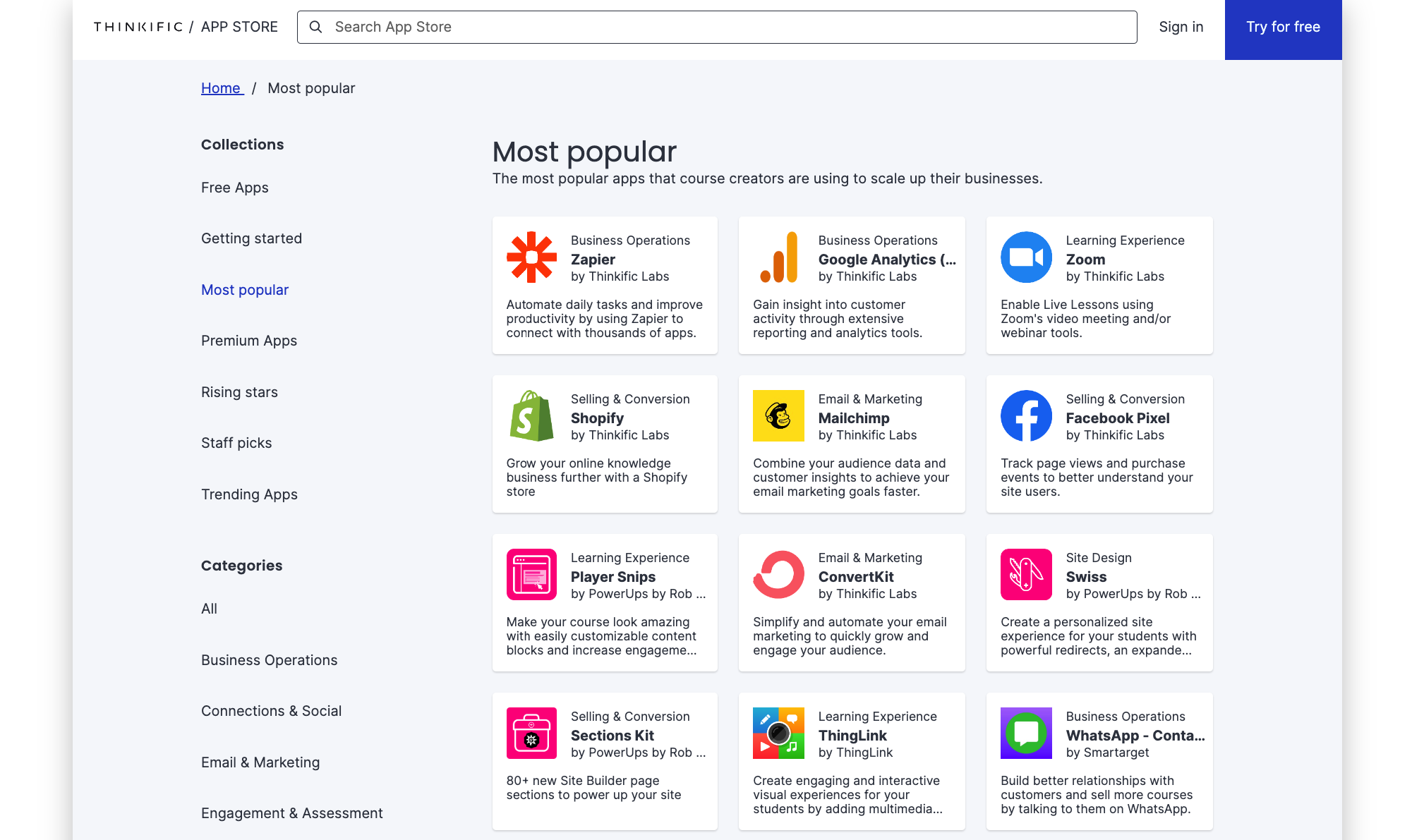Click the Thinkific App Store logo
The image size is (1412, 840).
coord(186,27)
